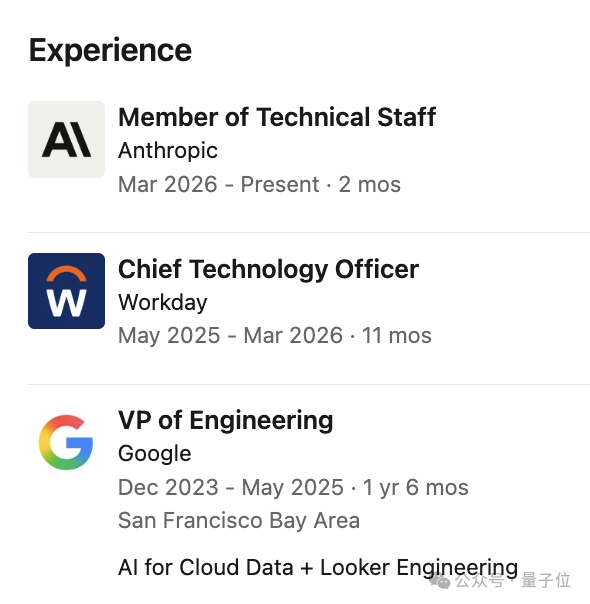Click the WeChat watermark icon
The image size is (590, 604).
(440, 581)
